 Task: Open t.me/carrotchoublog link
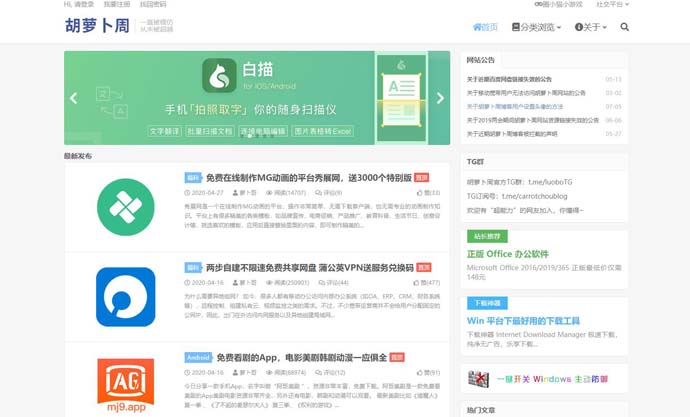coord(534,196)
